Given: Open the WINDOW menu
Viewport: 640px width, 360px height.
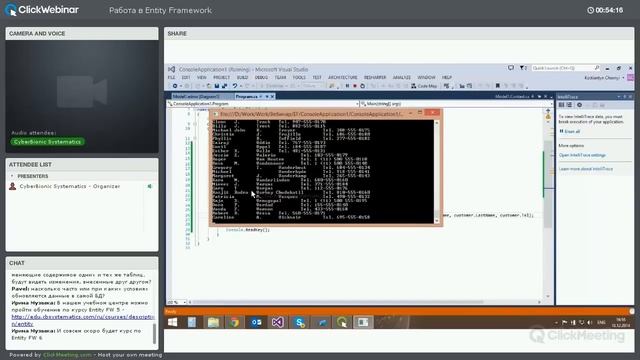Looking at the screenshot, I should point(426,78).
